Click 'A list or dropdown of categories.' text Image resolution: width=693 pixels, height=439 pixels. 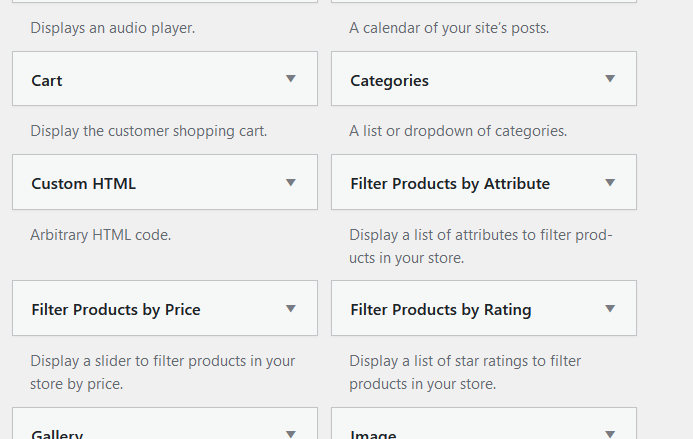458,131
